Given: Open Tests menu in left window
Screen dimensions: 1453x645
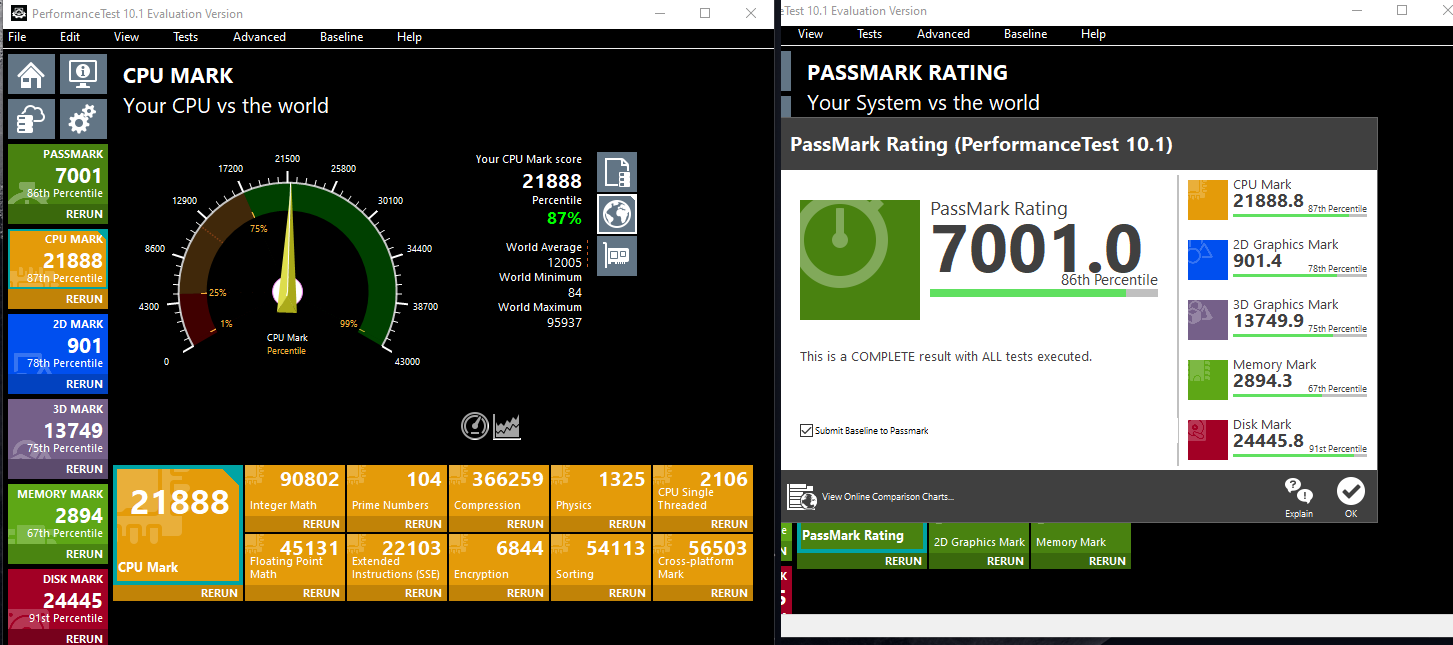Looking at the screenshot, I should point(186,37).
